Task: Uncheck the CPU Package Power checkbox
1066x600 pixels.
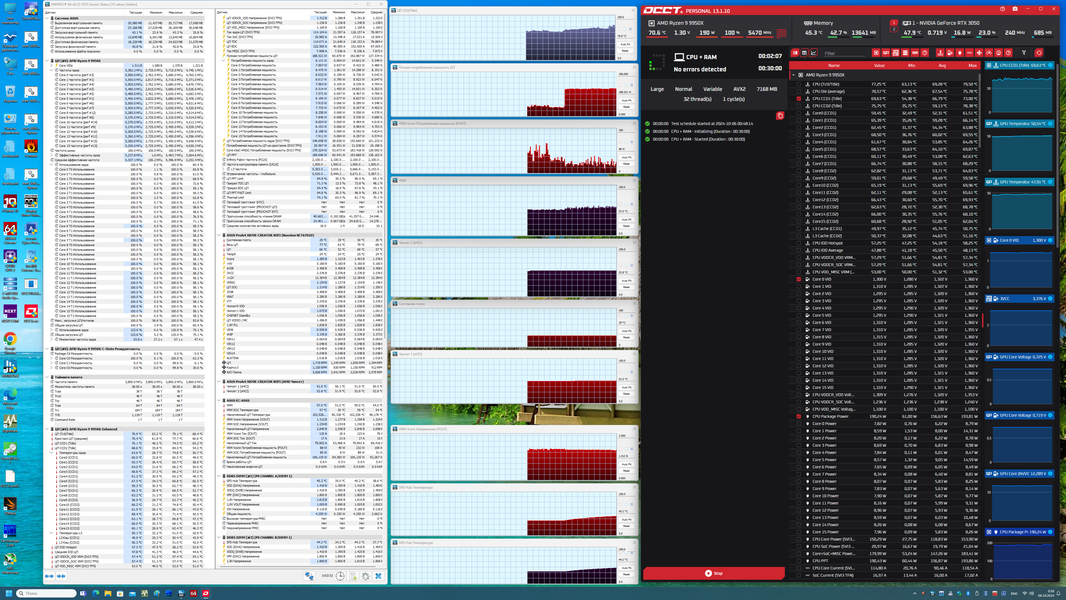Action: click(799, 417)
